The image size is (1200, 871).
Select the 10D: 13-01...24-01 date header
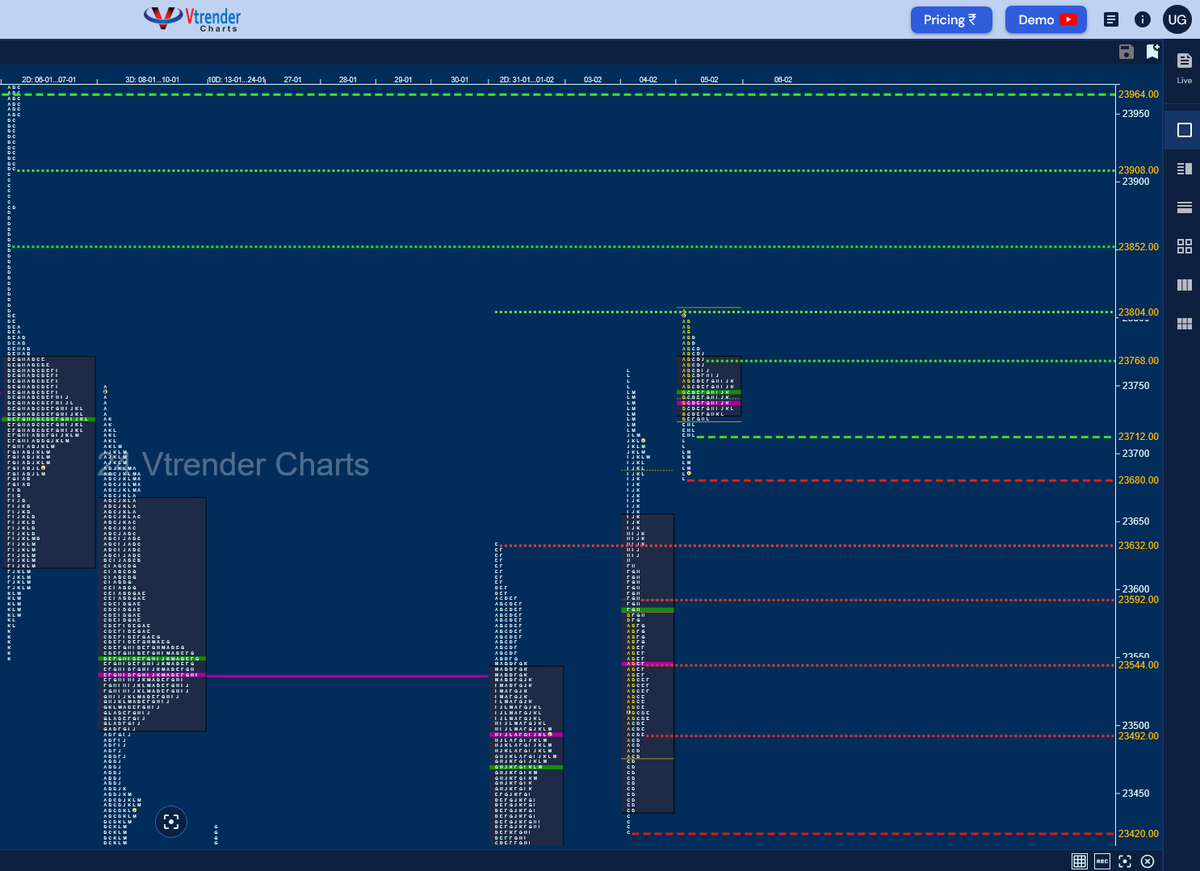click(237, 79)
